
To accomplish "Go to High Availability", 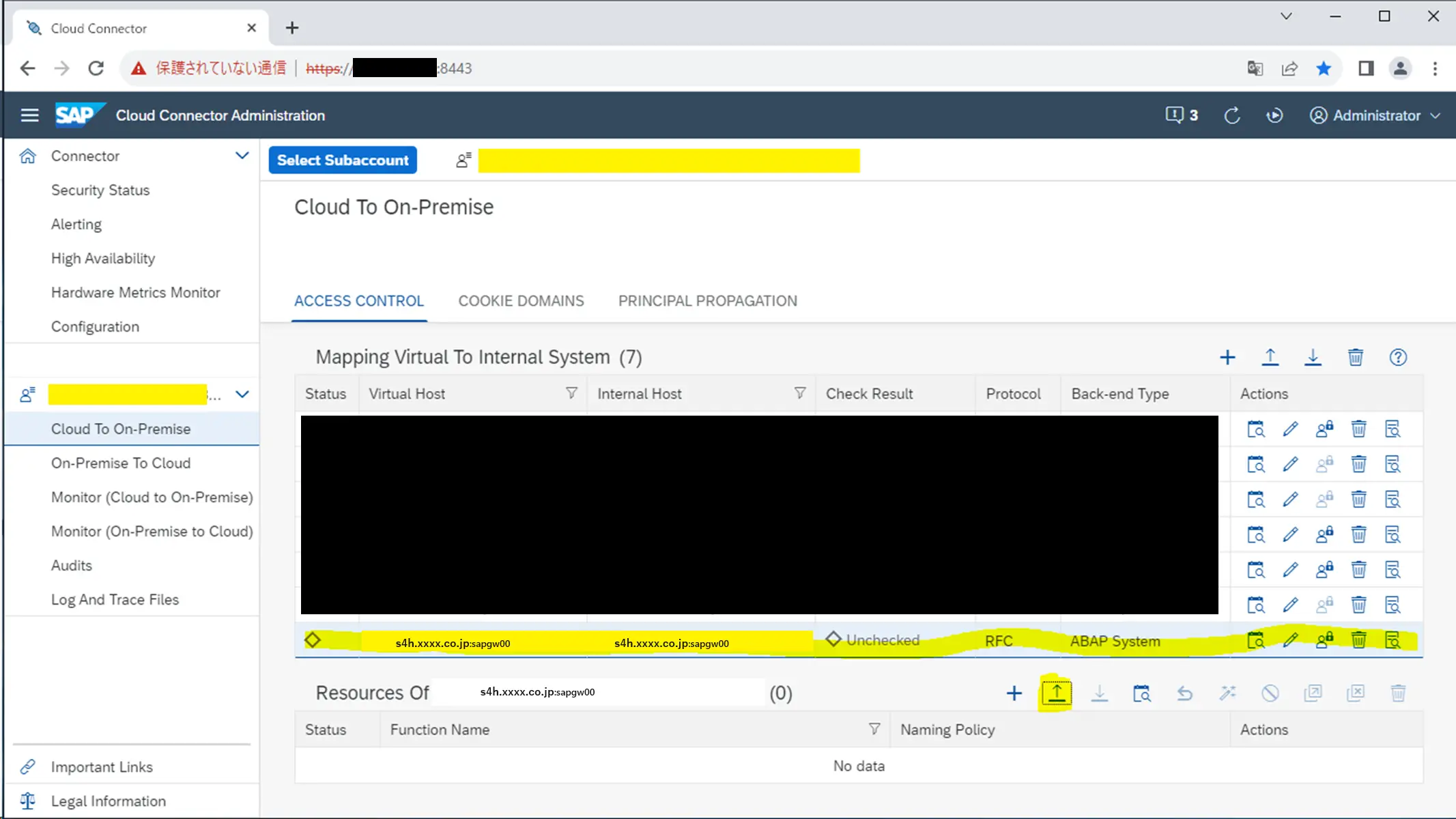I will pyautogui.click(x=103, y=259).
